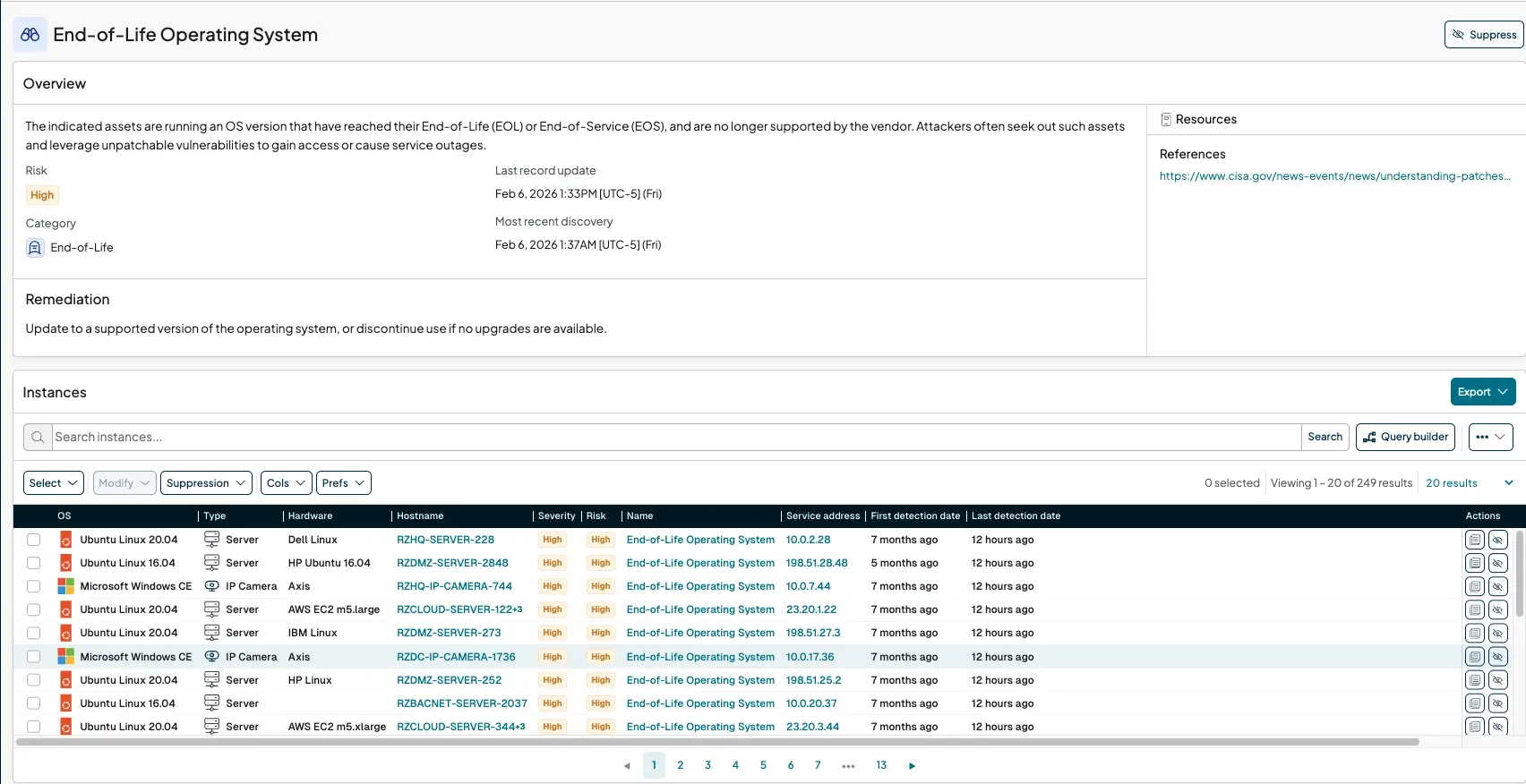Click the details icon for RZHQ-SERVER-228 row
Screen dimensions: 1526x784
coord(1474,540)
